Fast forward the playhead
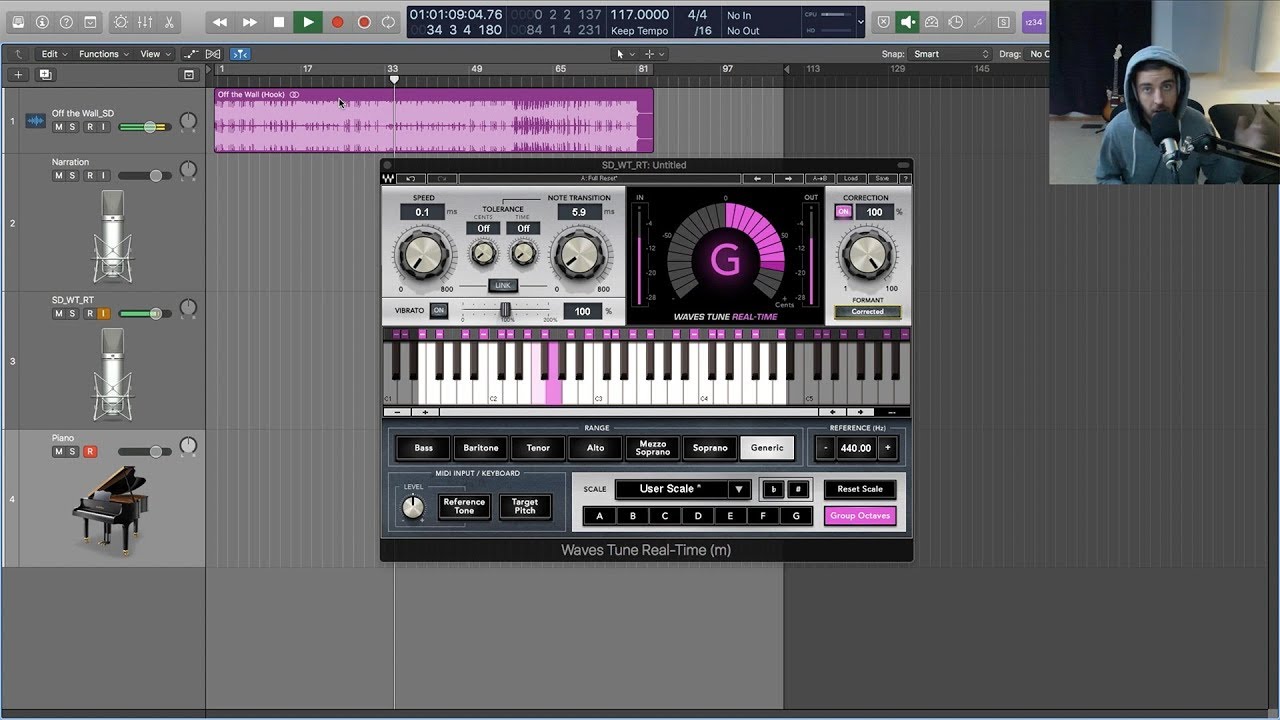The width and height of the screenshot is (1280, 720). click(x=250, y=22)
